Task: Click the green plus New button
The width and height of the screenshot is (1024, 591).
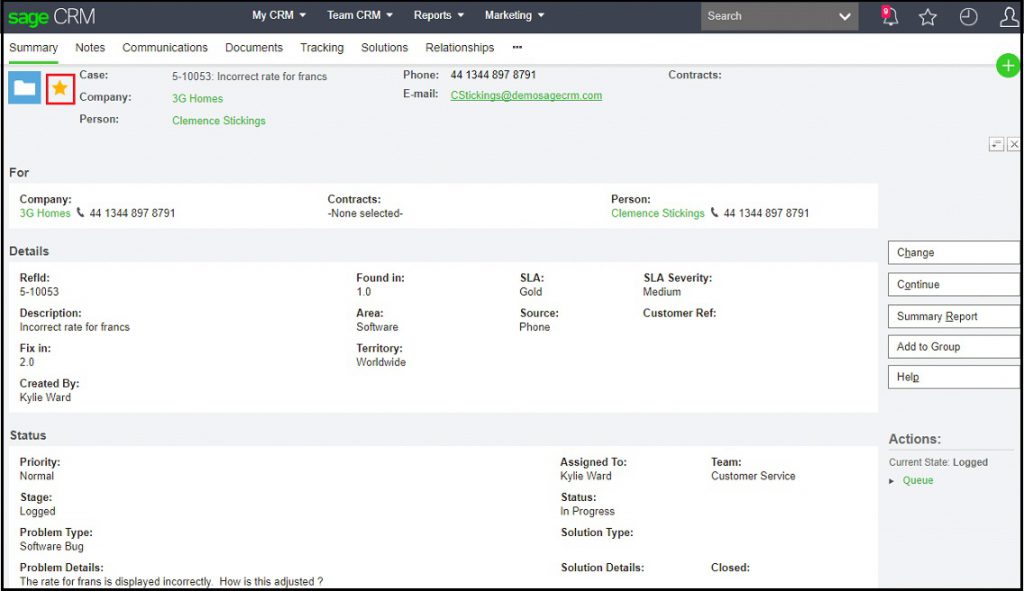Action: click(x=1008, y=66)
